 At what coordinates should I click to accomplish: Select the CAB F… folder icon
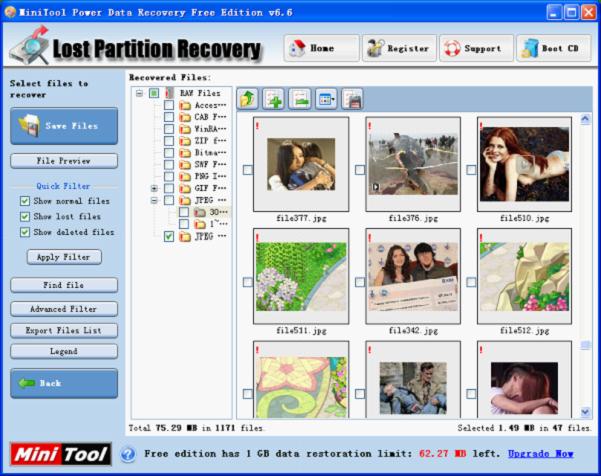click(x=185, y=117)
